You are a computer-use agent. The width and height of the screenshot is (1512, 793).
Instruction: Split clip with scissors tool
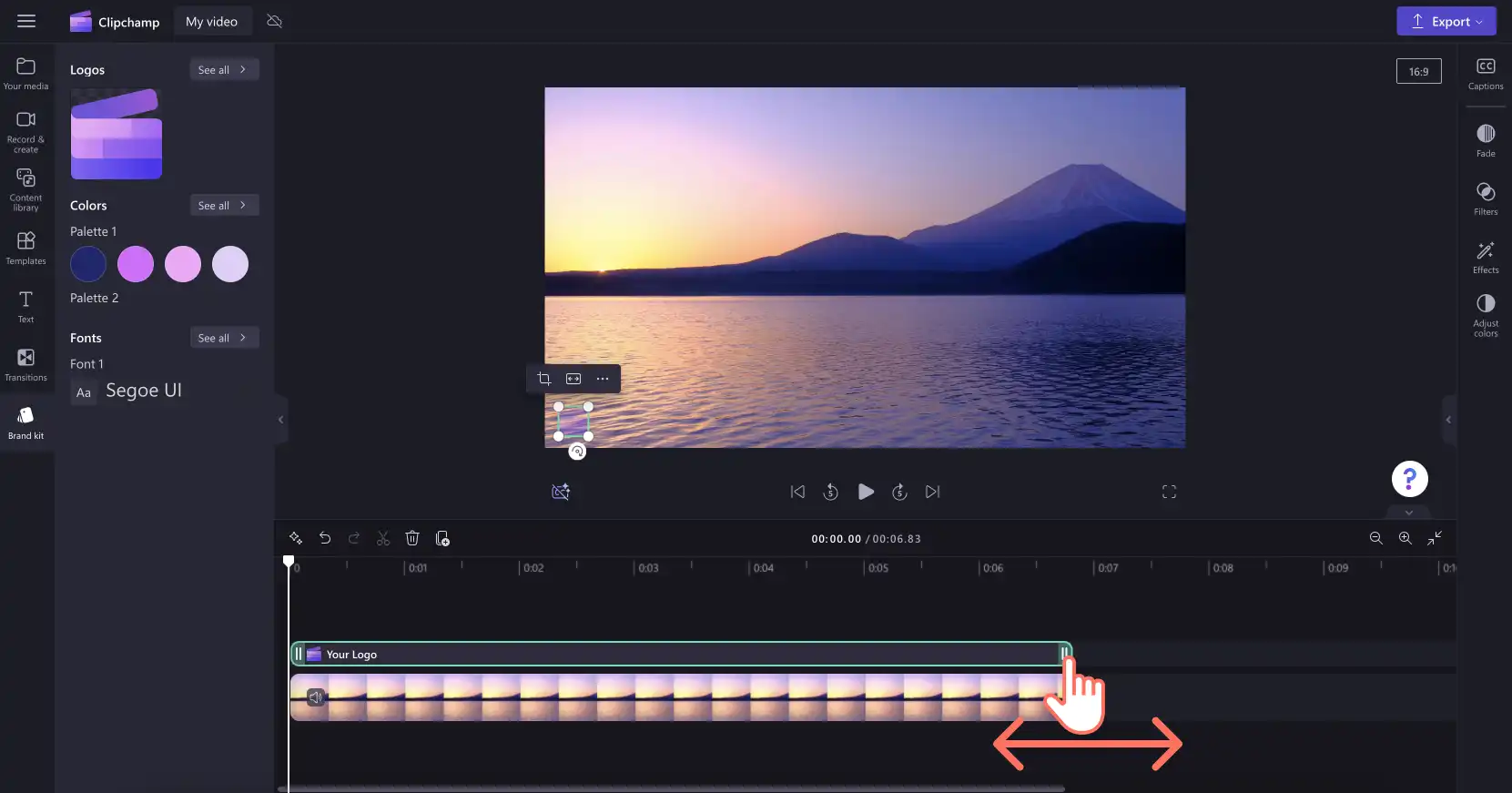383,538
